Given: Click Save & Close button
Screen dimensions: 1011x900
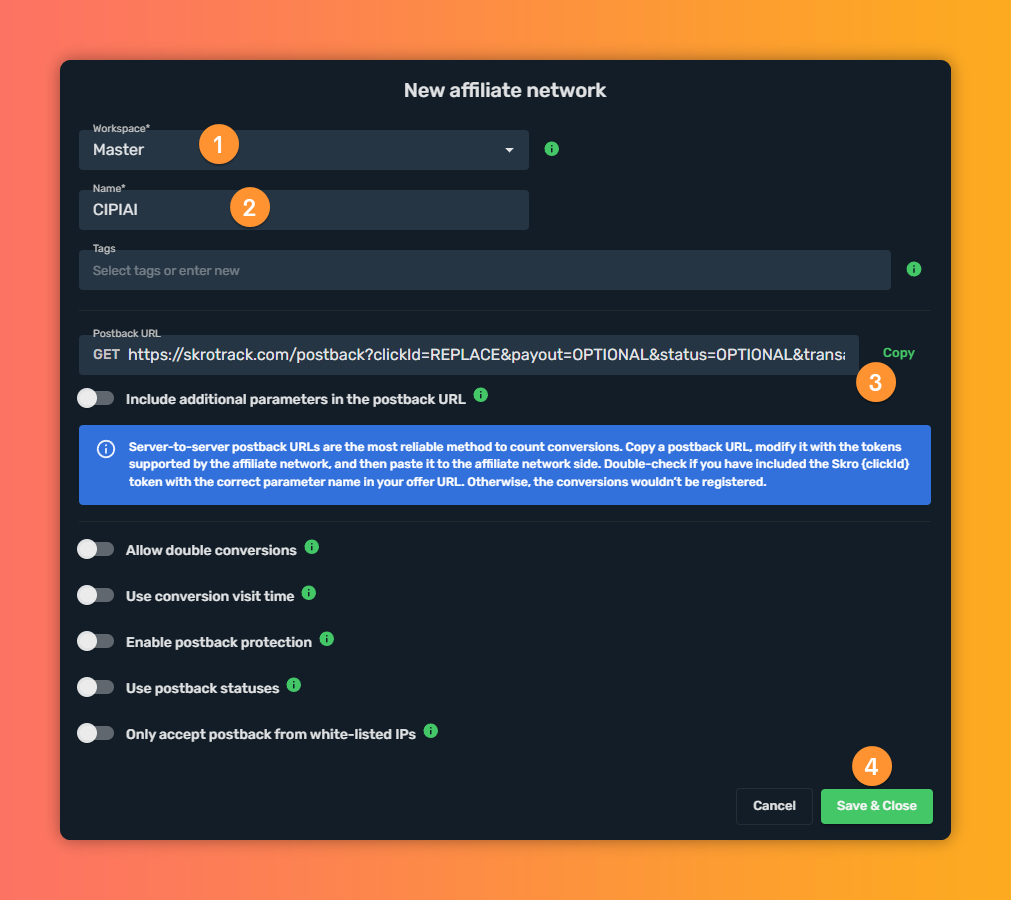Looking at the screenshot, I should (876, 806).
